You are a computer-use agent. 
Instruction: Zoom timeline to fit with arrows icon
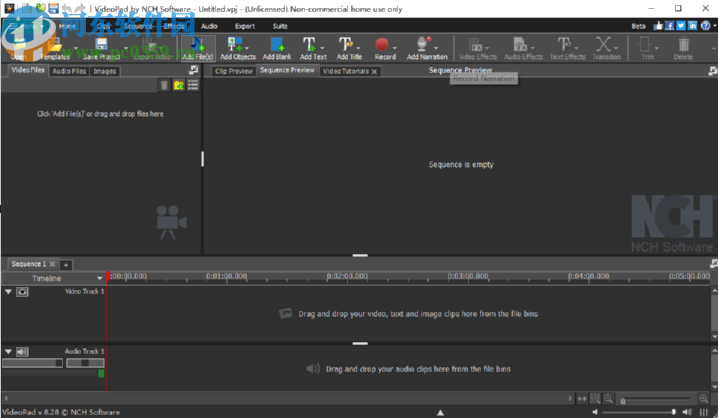[582, 399]
